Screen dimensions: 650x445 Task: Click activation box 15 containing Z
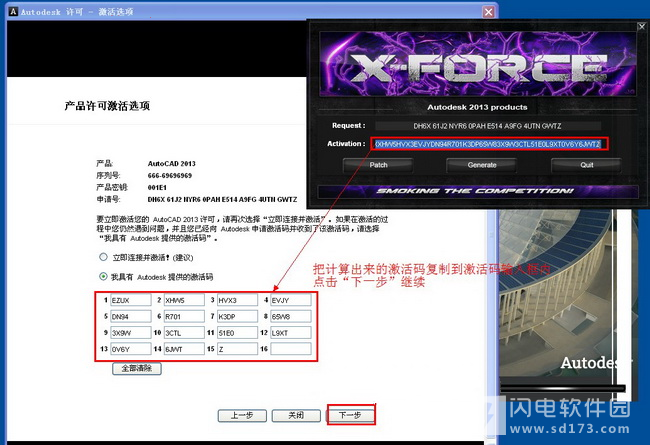[237, 349]
